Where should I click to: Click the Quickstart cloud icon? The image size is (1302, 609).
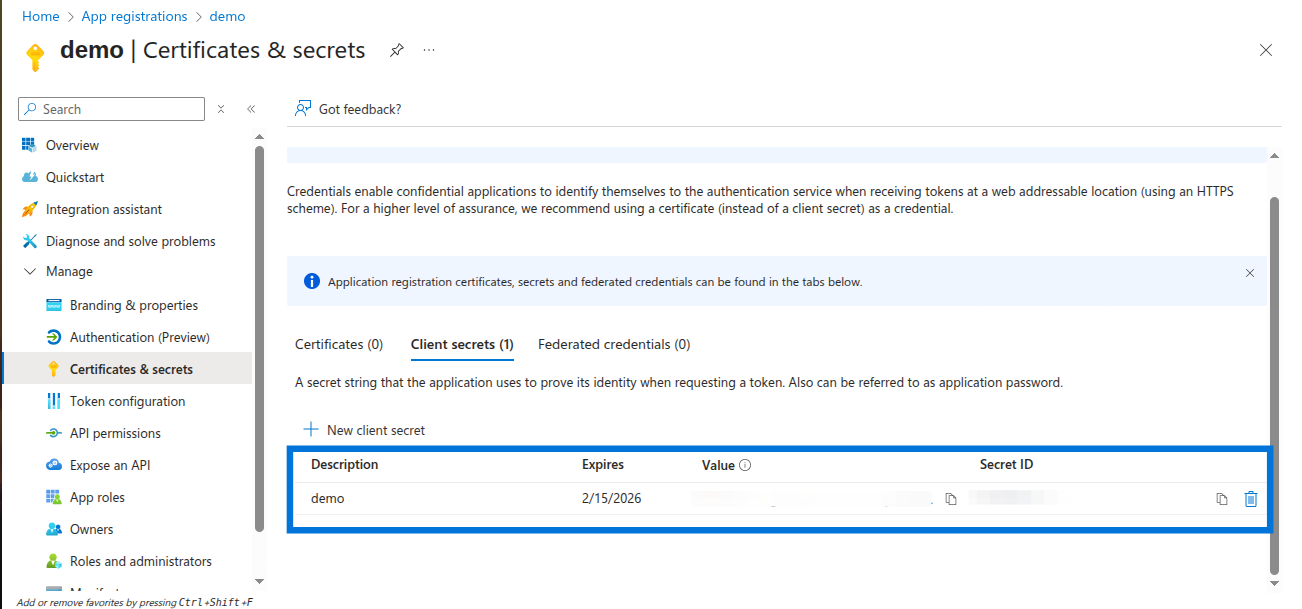pos(29,177)
